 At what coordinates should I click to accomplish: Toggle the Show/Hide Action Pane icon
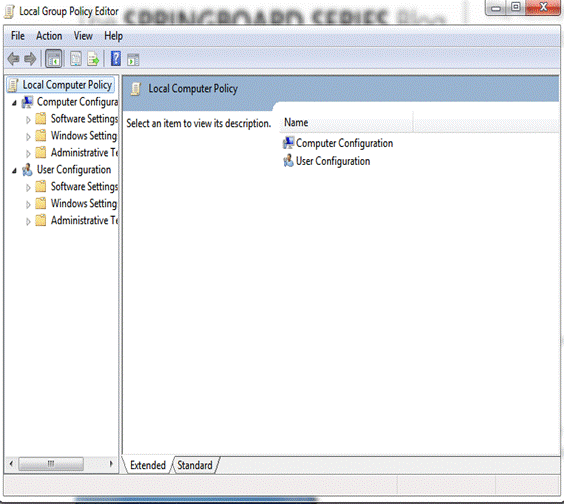pos(133,59)
